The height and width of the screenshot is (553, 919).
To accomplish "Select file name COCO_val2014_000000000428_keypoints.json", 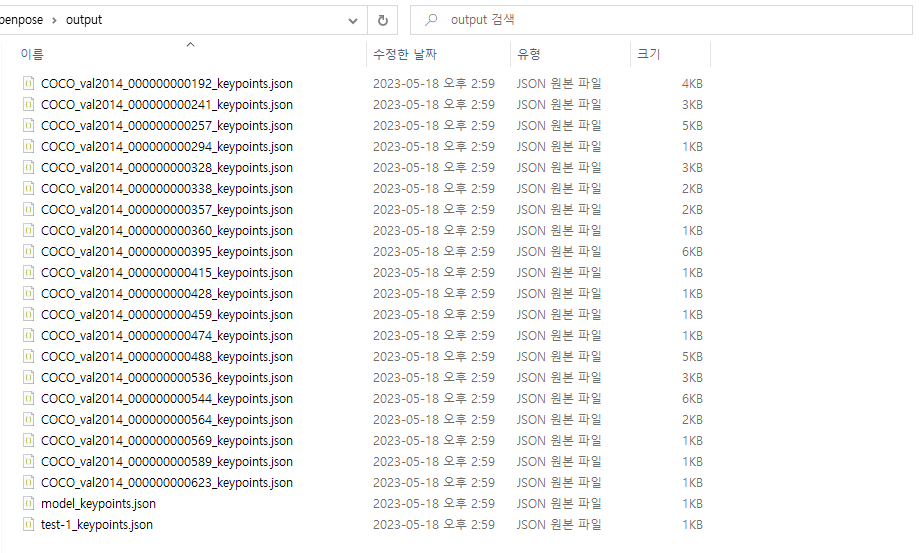I will coord(167,294).
